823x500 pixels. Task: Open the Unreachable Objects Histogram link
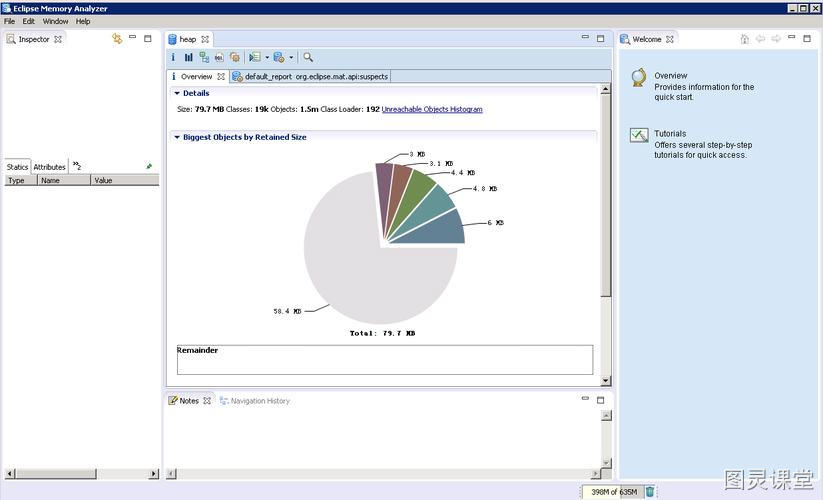click(x=432, y=109)
